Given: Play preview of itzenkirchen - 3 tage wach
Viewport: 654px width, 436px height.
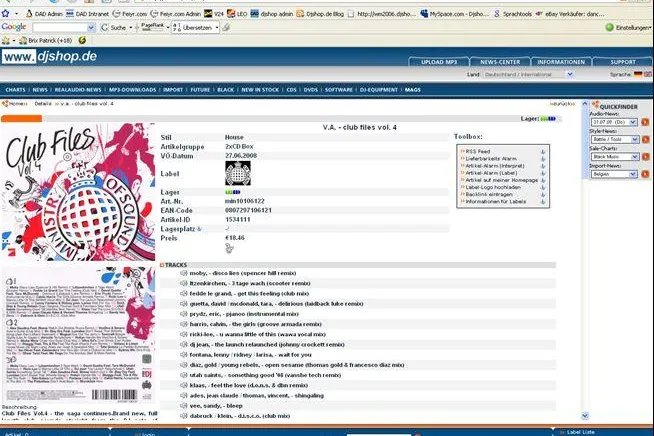Looking at the screenshot, I should coord(184,283).
